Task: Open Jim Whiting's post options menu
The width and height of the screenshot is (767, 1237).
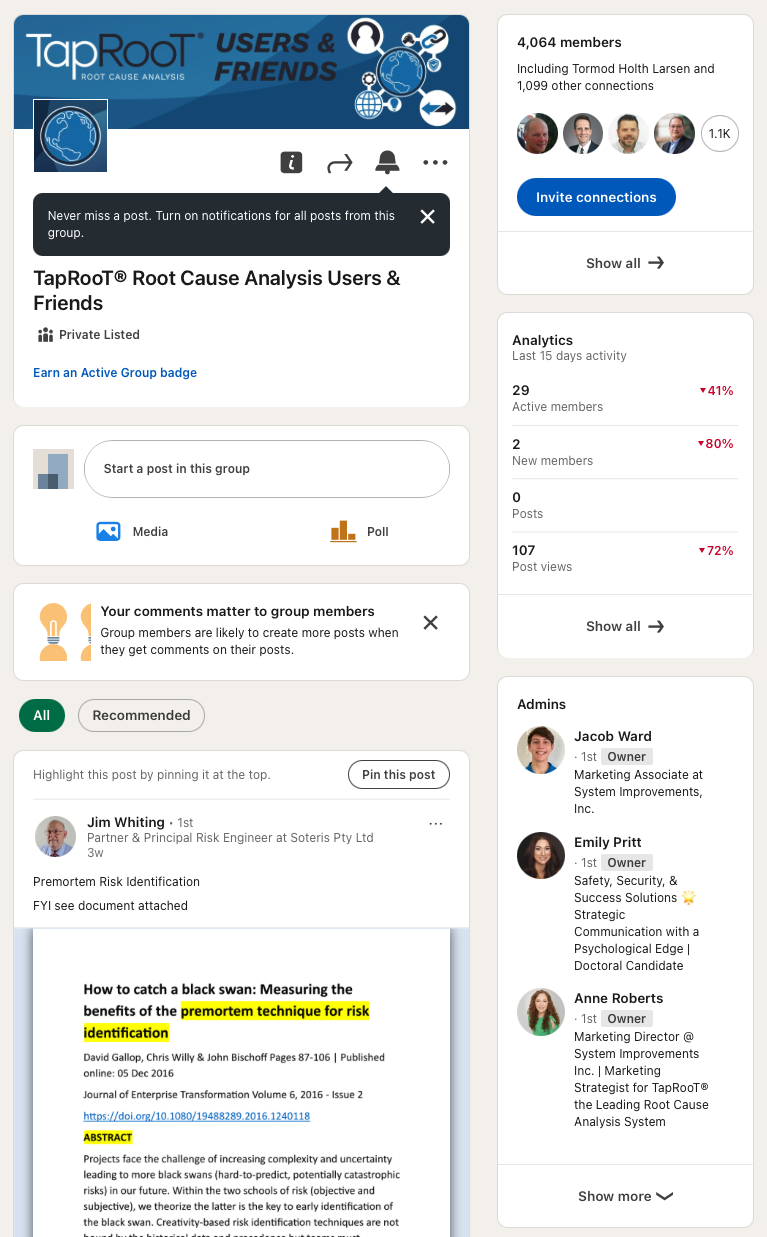Action: click(435, 824)
